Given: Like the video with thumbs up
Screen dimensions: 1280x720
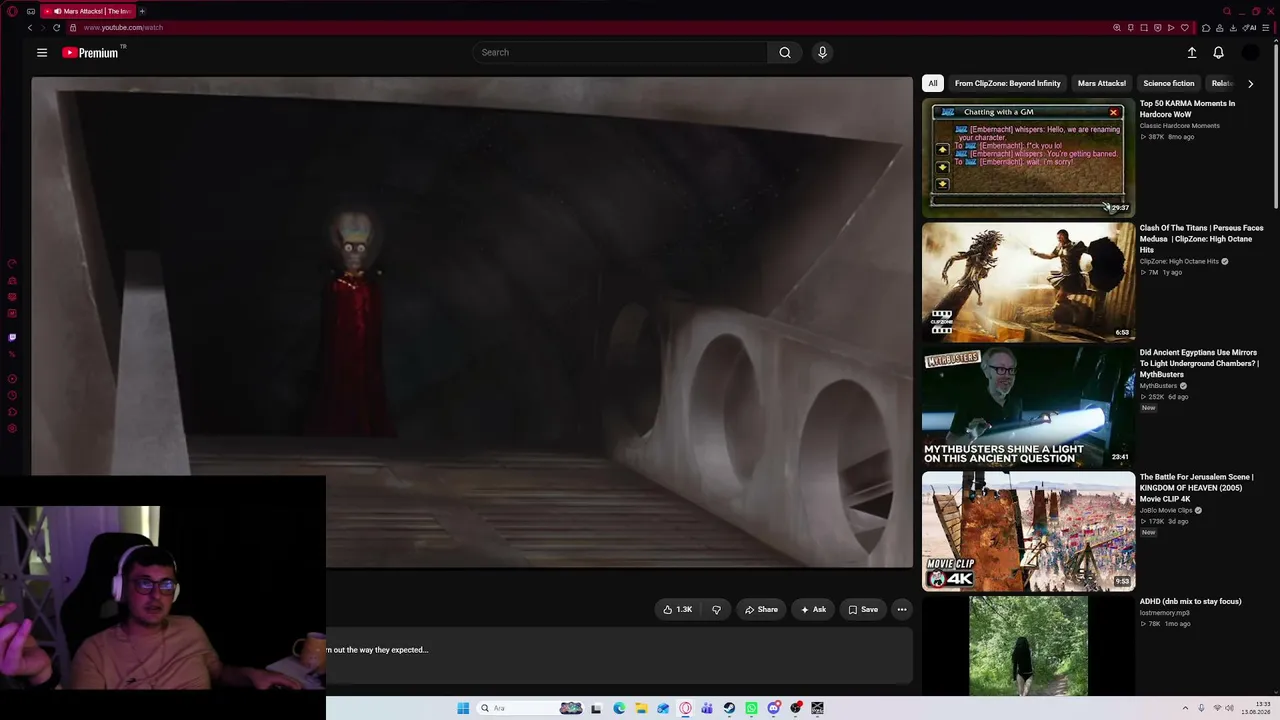Looking at the screenshot, I should [678, 609].
